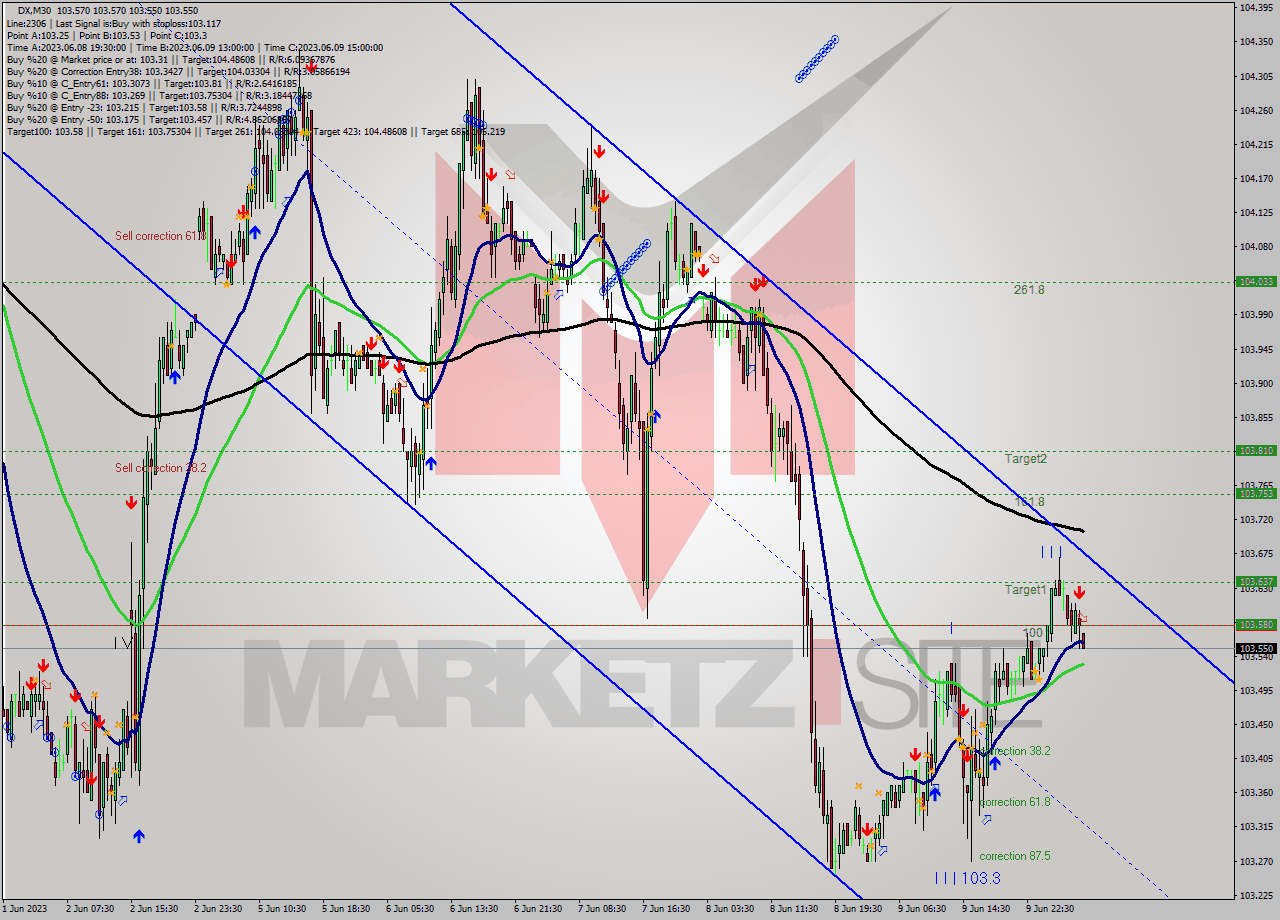This screenshot has height=920, width=1280.
Task: Click the green 104.033 price tag
Action: coord(1256,282)
